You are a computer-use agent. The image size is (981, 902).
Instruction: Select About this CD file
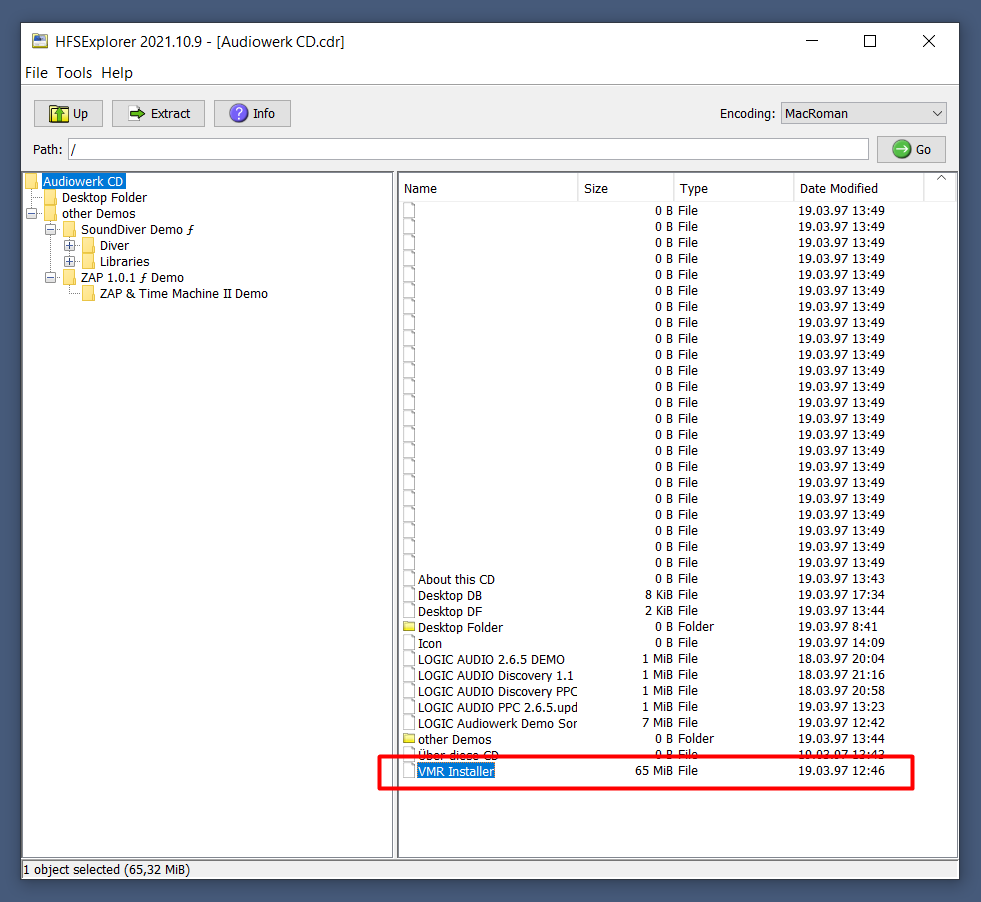(x=456, y=579)
